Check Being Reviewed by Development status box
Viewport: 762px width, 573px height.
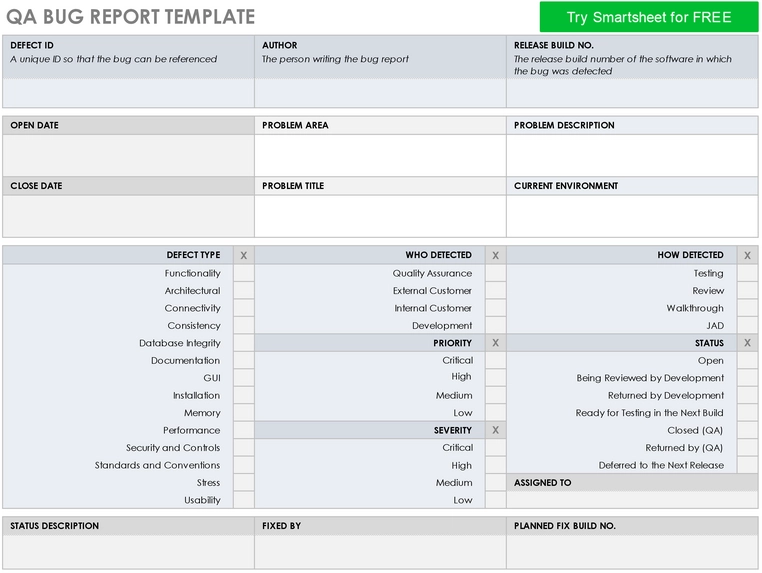coord(747,378)
